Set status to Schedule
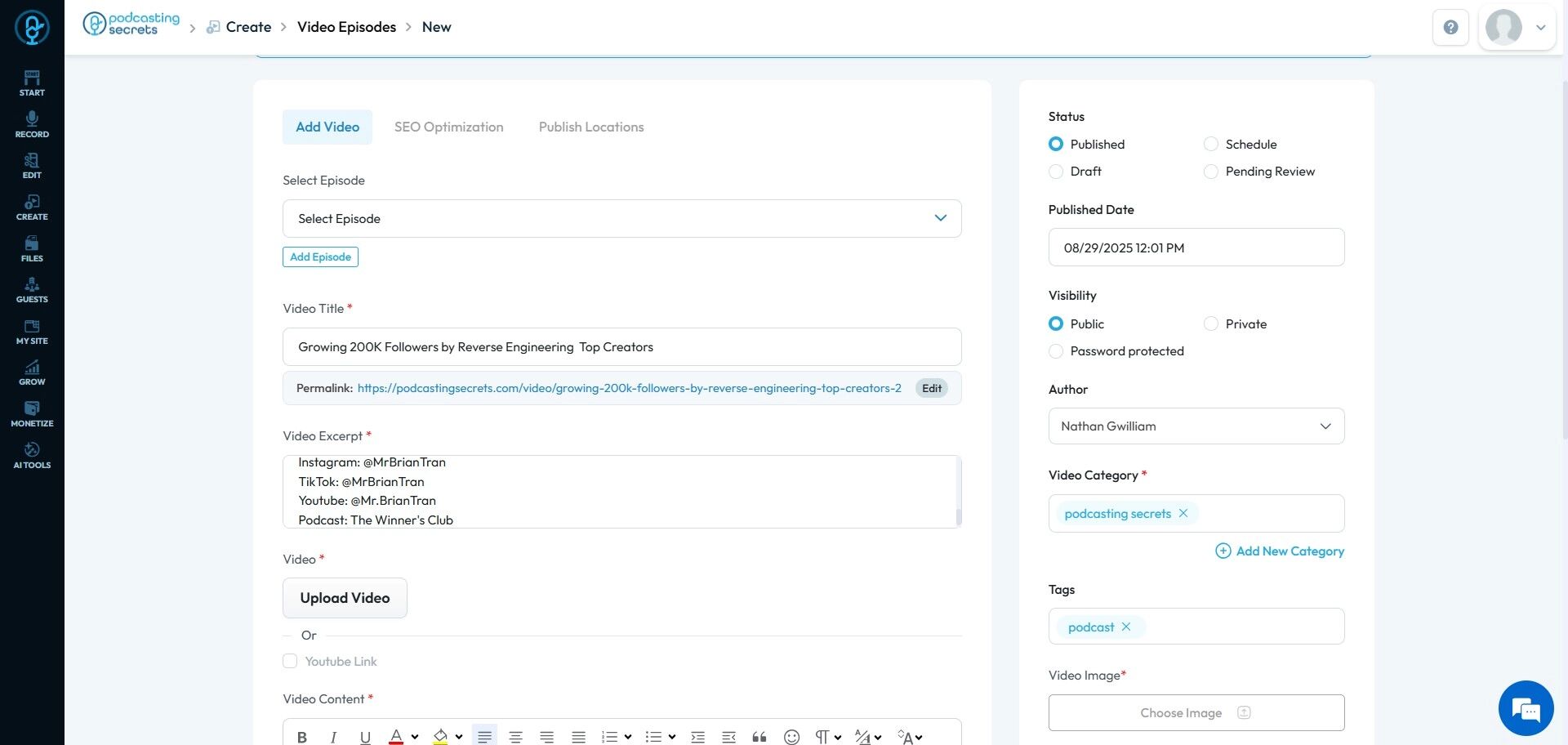The height and width of the screenshot is (745, 1568). (1211, 144)
